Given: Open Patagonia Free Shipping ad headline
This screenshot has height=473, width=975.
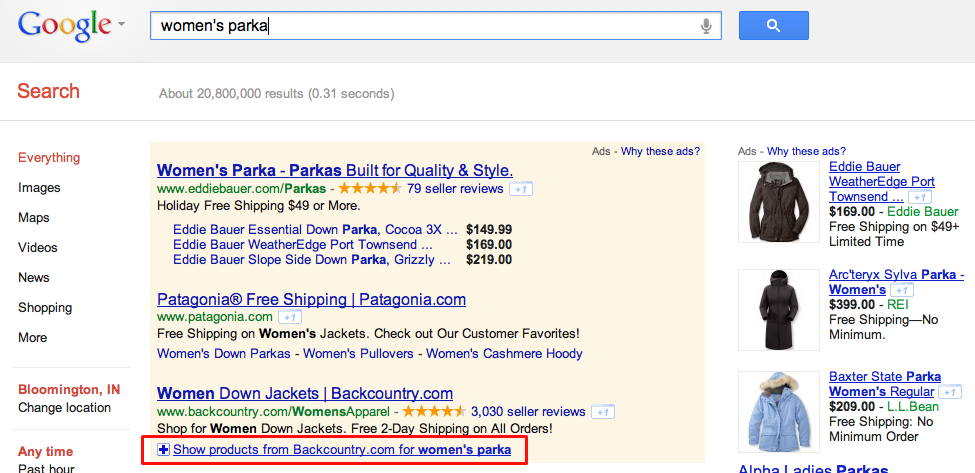Looking at the screenshot, I should [312, 300].
